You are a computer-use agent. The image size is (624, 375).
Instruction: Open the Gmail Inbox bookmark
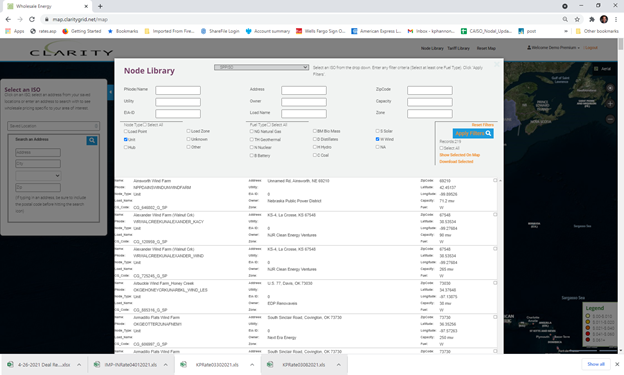point(431,31)
